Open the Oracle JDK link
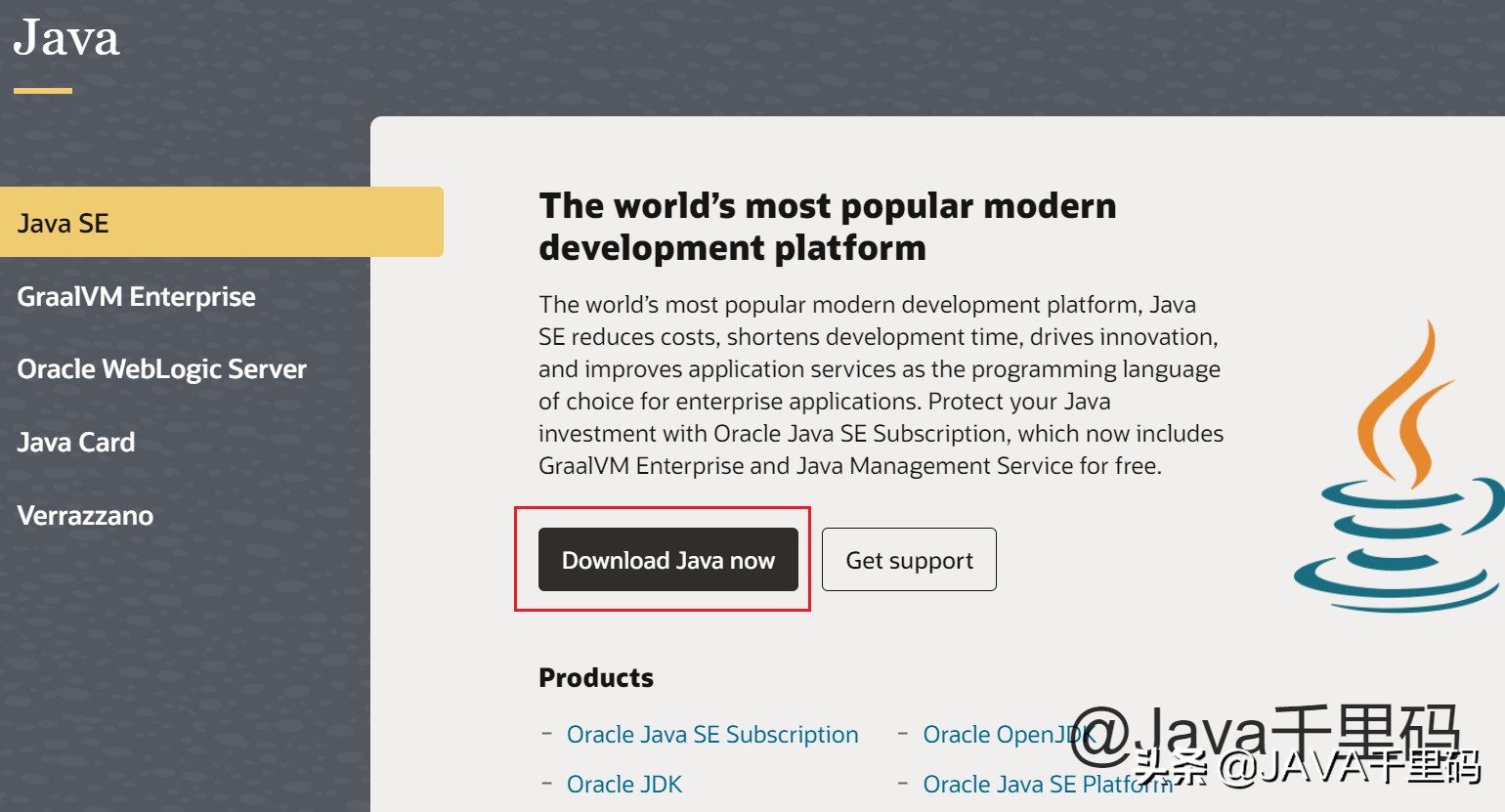 (x=624, y=785)
